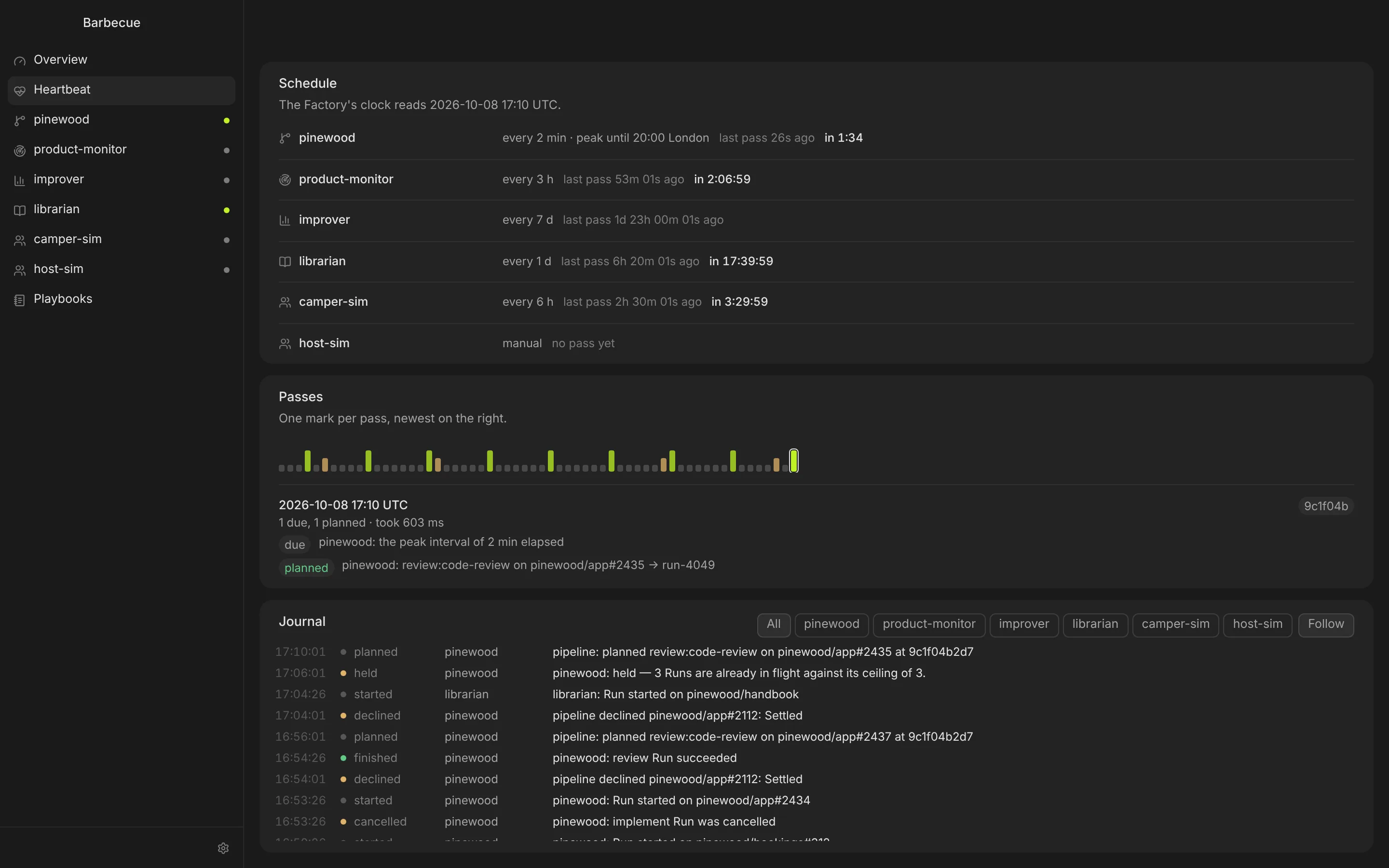Screen dimensions: 1389x868
Task: Click the Overview gauge icon in sidebar
Action: tap(19, 60)
